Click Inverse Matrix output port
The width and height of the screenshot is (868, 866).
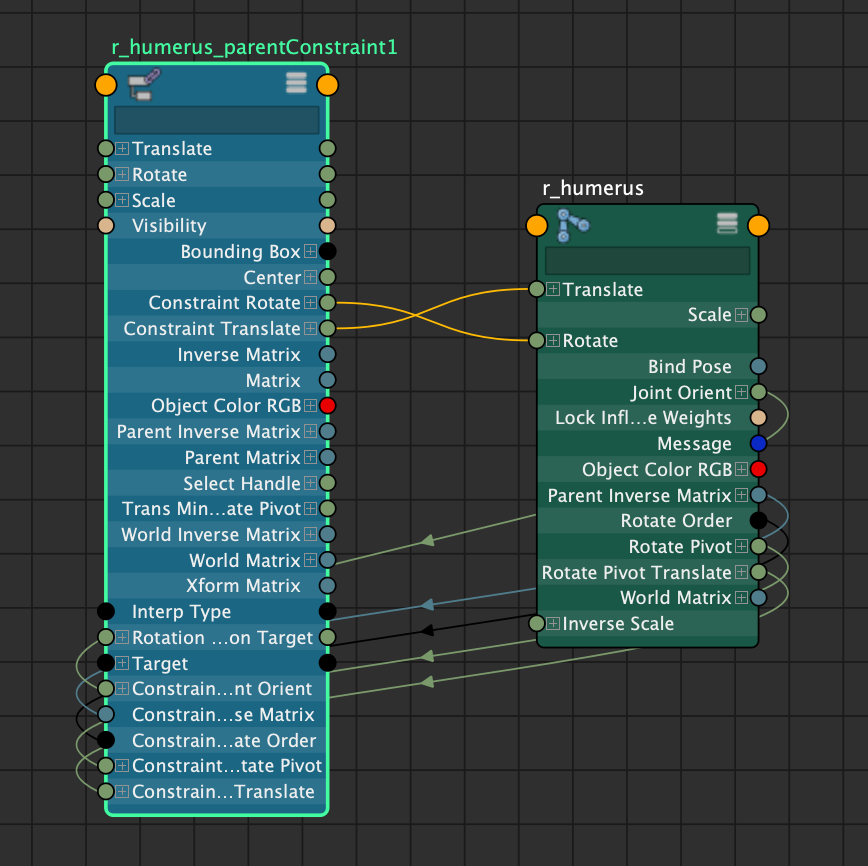(327, 354)
